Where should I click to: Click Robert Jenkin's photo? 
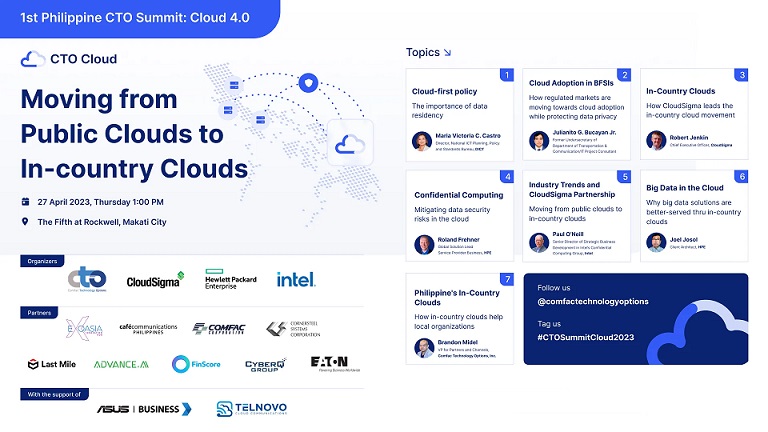[656, 141]
